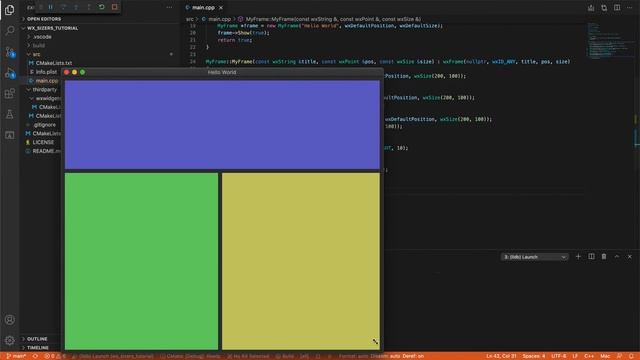This screenshot has width=640, height=360.
Task: Maximize the panel with chevron up
Action: 617,256
